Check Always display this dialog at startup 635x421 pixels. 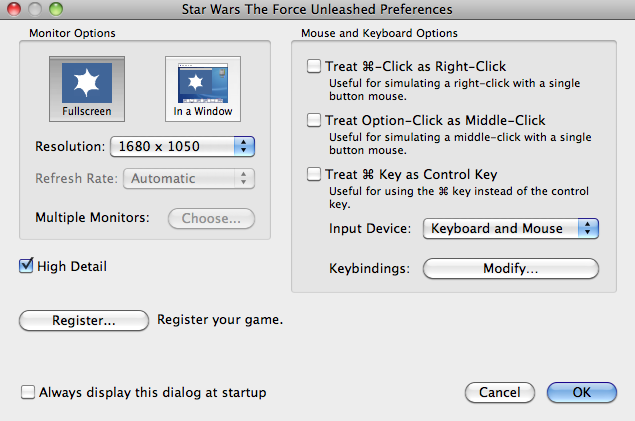click(x=28, y=392)
